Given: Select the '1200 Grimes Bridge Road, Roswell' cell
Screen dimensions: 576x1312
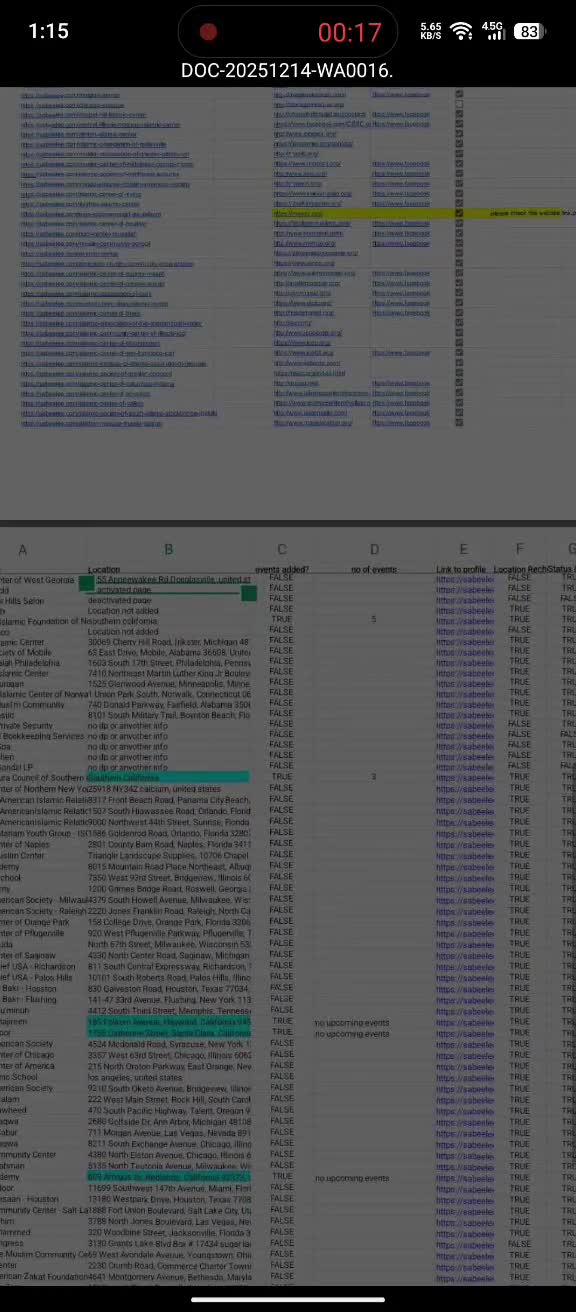Looking at the screenshot, I should pyautogui.click(x=168, y=889).
